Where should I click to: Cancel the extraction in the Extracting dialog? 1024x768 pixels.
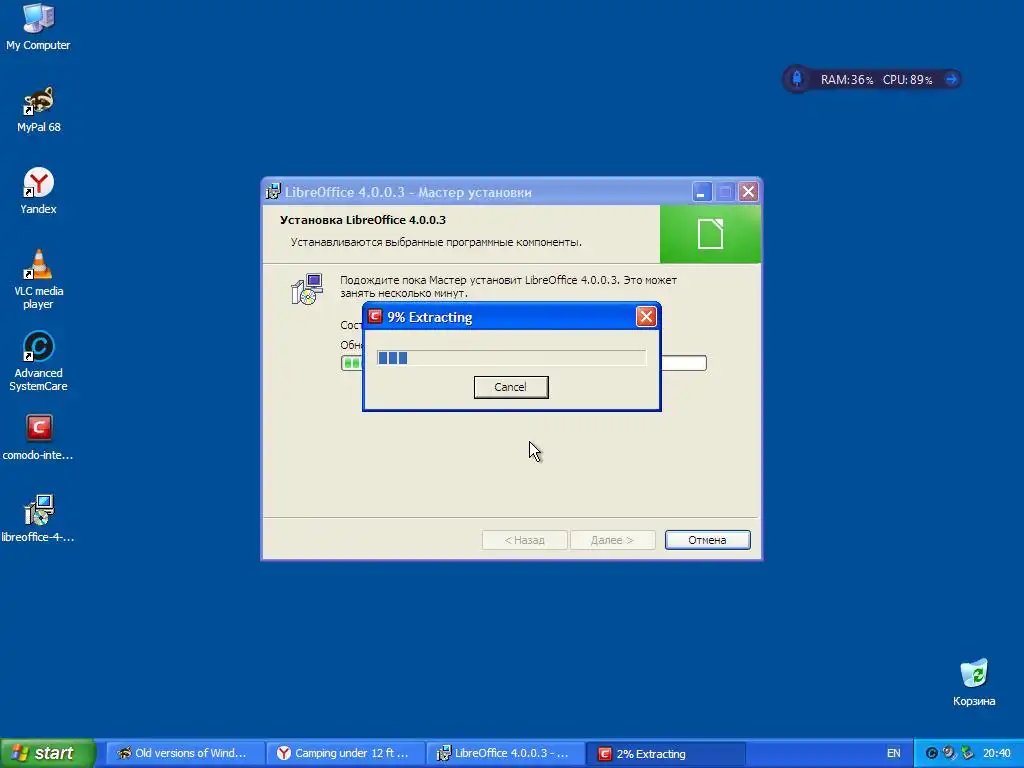point(511,387)
